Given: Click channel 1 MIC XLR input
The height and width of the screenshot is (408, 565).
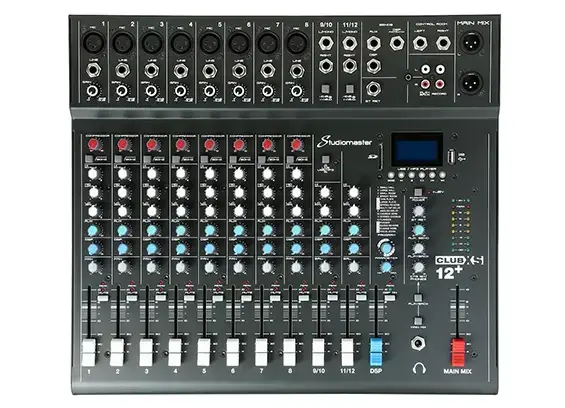Looking at the screenshot, I should tap(93, 43).
